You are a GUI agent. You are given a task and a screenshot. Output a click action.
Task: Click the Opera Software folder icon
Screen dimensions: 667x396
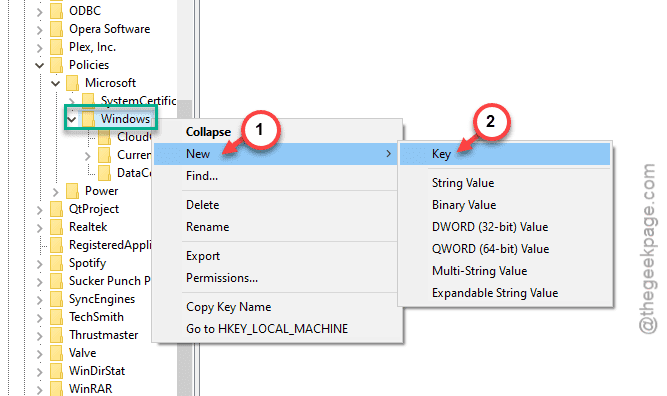[x=56, y=29]
